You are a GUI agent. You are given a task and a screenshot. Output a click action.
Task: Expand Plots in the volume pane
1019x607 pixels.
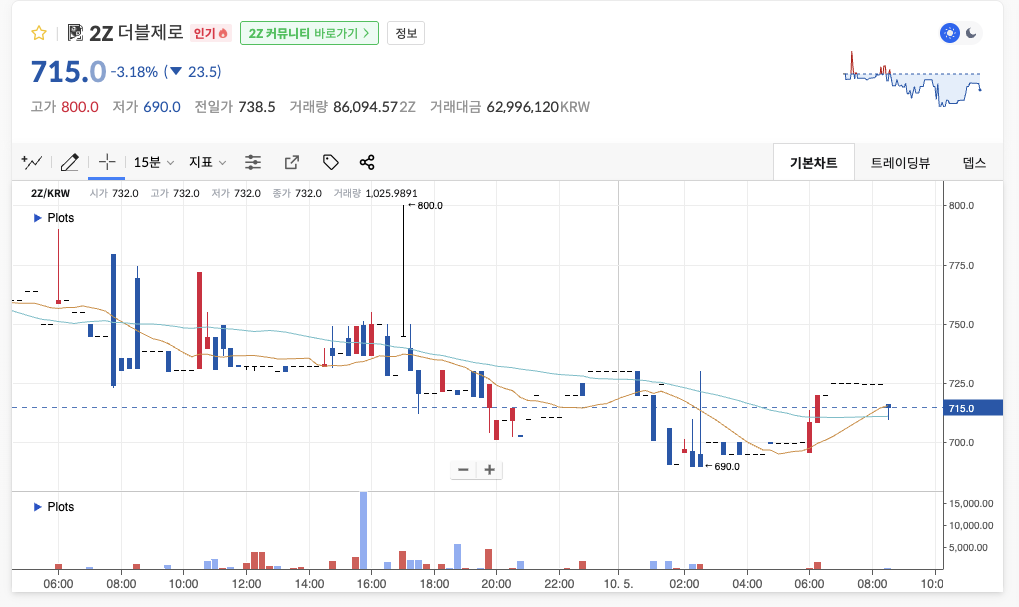[54, 507]
